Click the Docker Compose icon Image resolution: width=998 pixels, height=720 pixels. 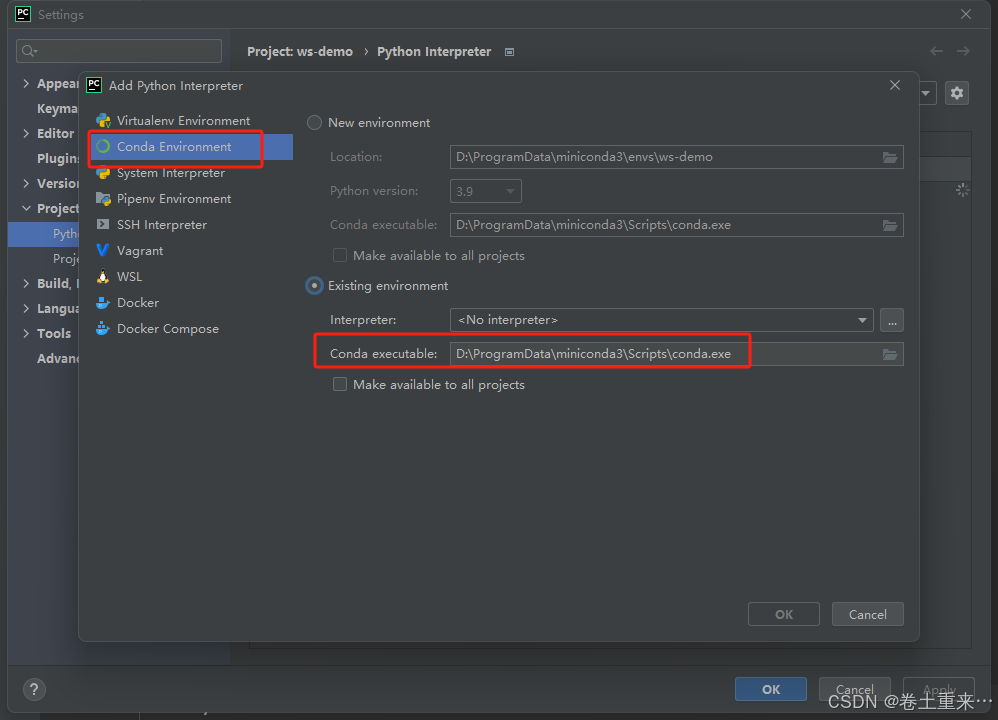pos(102,328)
